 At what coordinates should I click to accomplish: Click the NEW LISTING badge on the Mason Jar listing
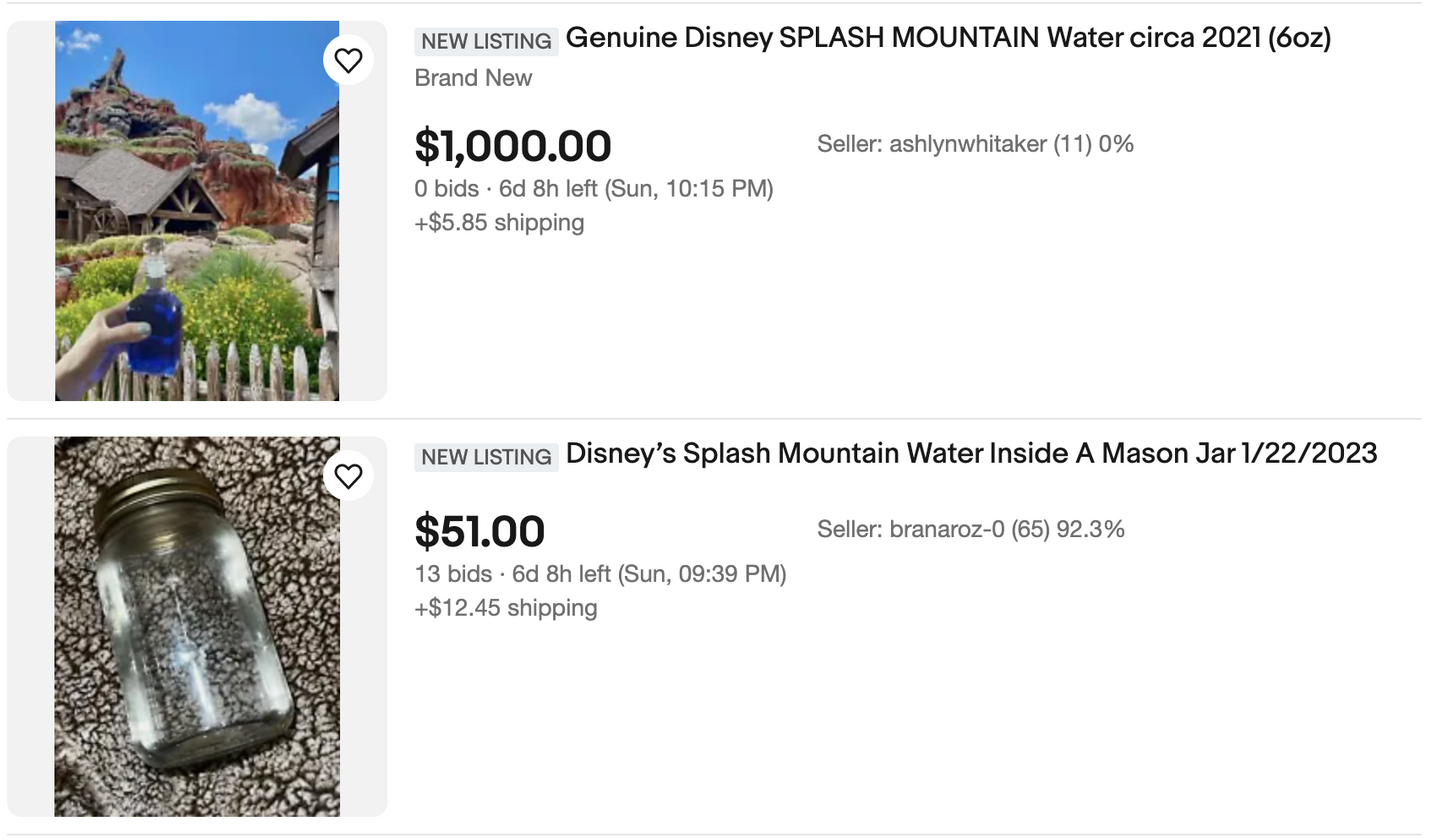(487, 457)
